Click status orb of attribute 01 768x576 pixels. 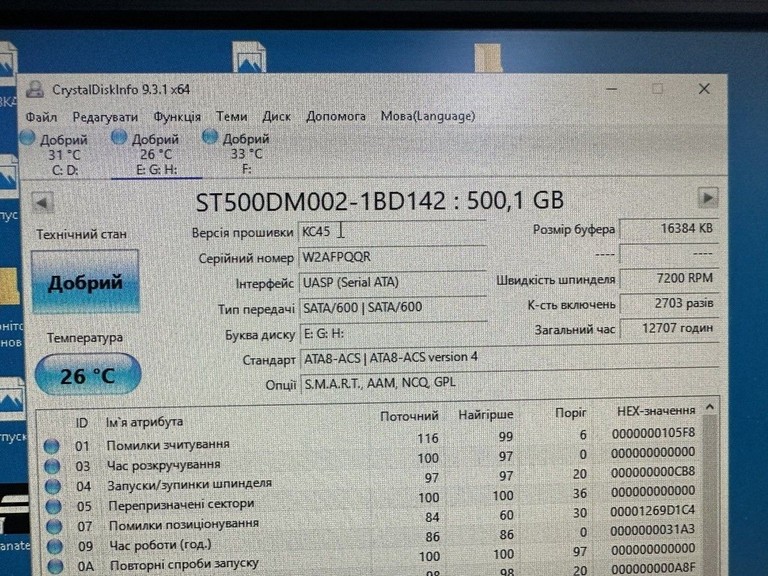[51, 446]
